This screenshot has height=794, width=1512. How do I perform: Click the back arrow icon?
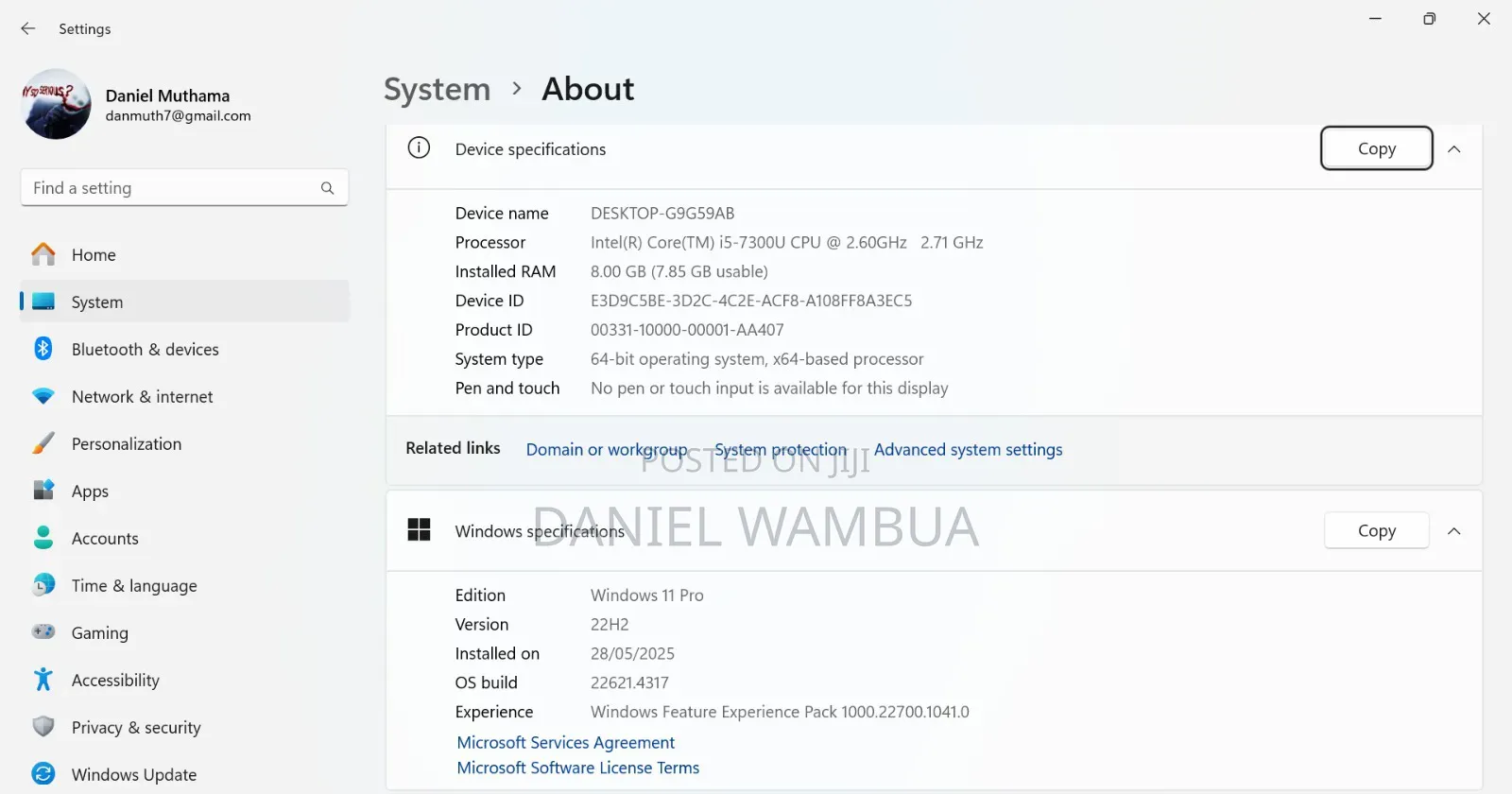tap(28, 28)
